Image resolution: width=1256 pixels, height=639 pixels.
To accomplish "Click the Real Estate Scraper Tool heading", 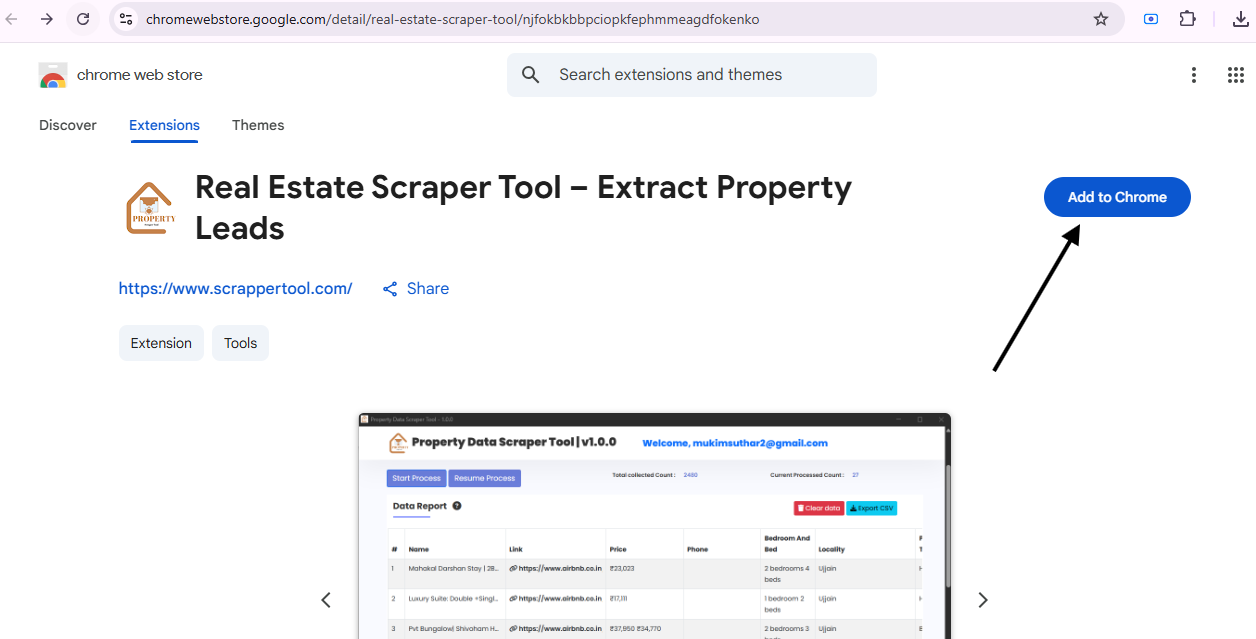I will (523, 208).
